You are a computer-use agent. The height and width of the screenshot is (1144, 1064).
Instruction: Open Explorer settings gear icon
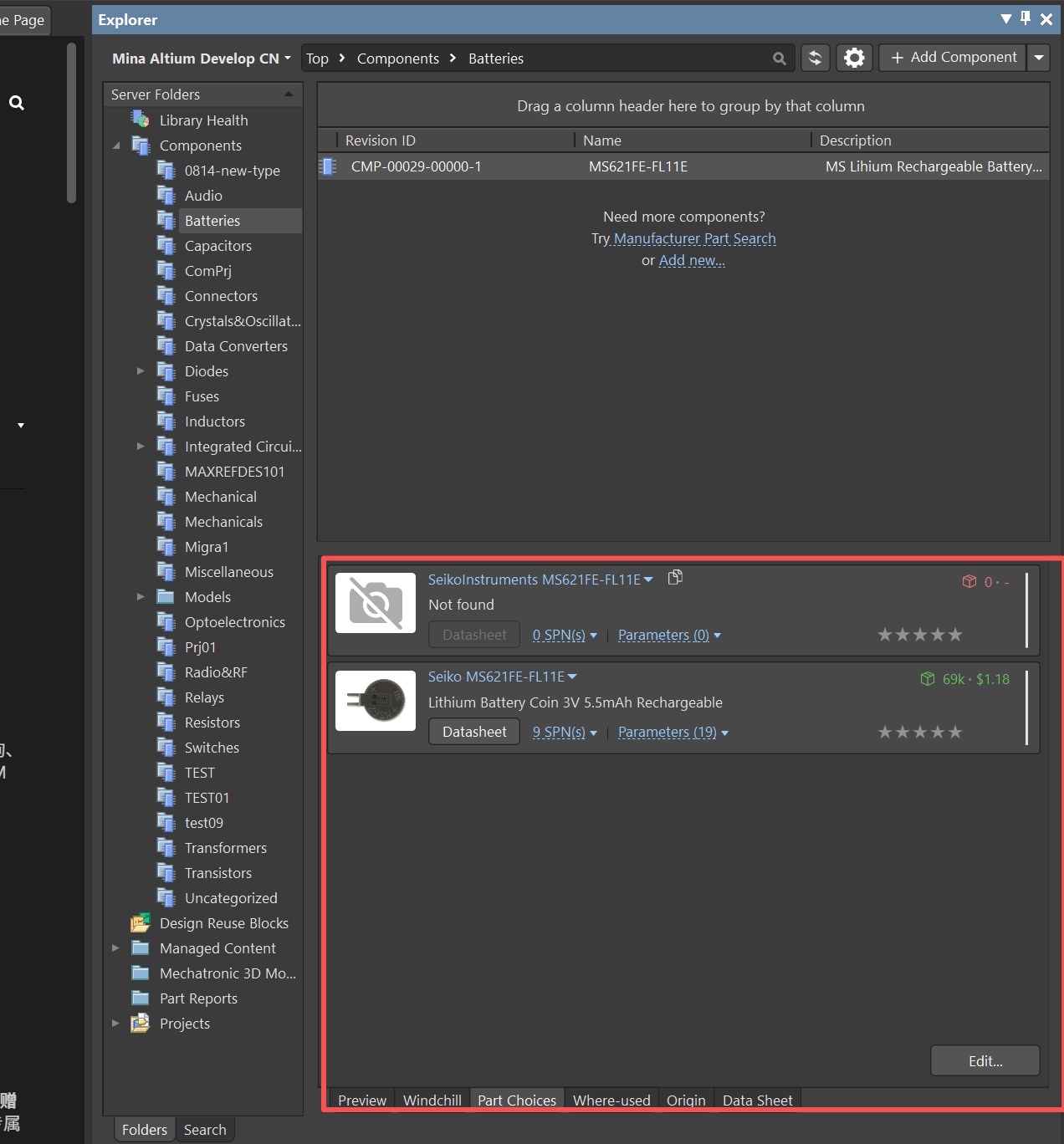tap(854, 58)
